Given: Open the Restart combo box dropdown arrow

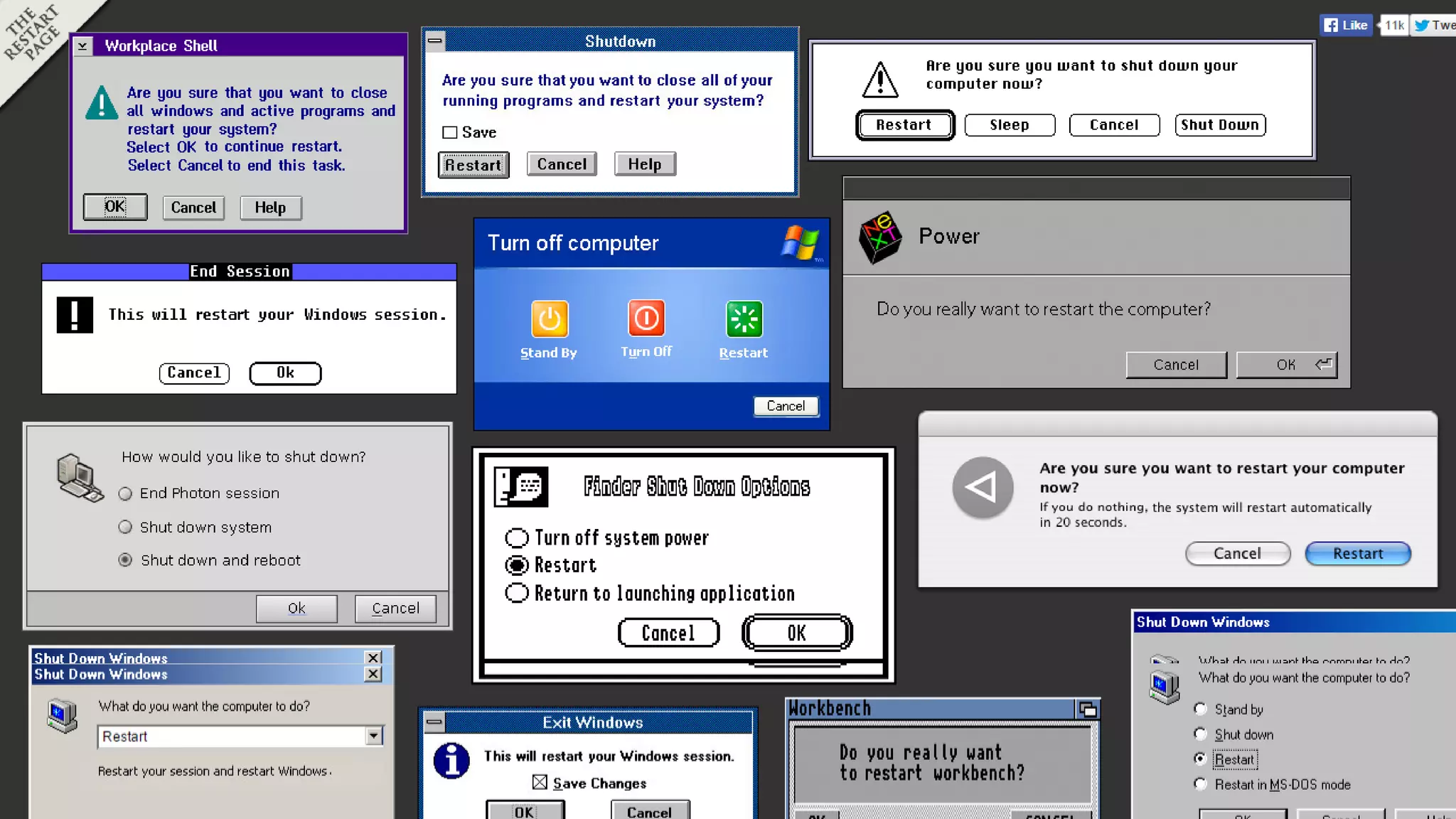Looking at the screenshot, I should pyautogui.click(x=374, y=736).
